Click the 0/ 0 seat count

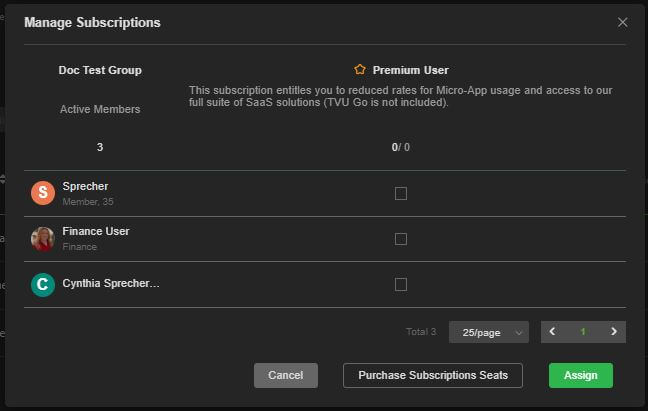(400, 147)
